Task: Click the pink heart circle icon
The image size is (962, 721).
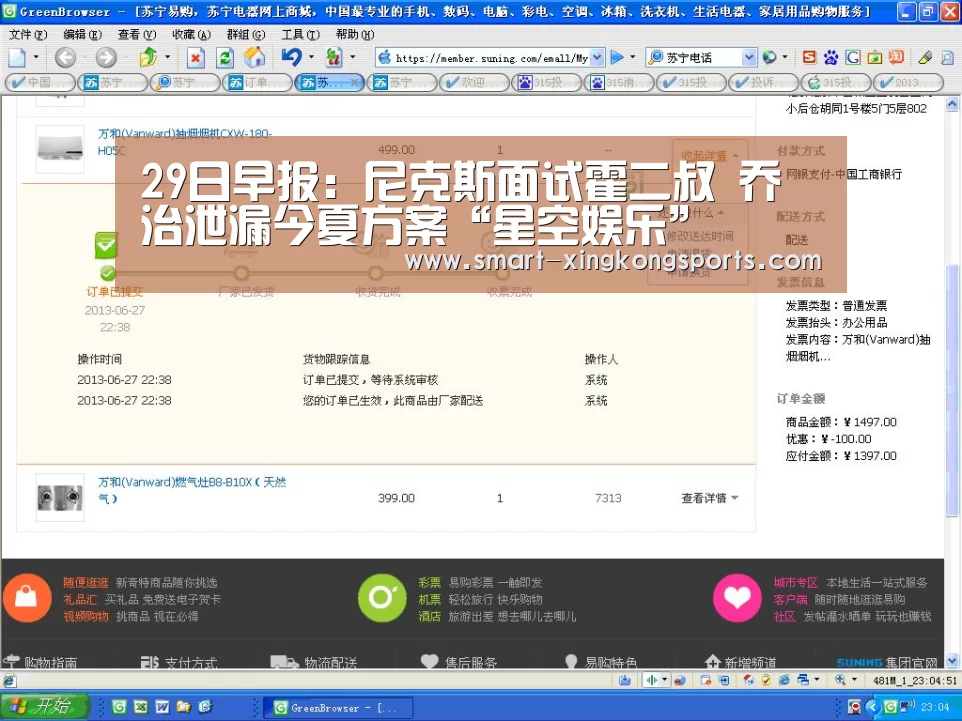Action: coord(737,598)
